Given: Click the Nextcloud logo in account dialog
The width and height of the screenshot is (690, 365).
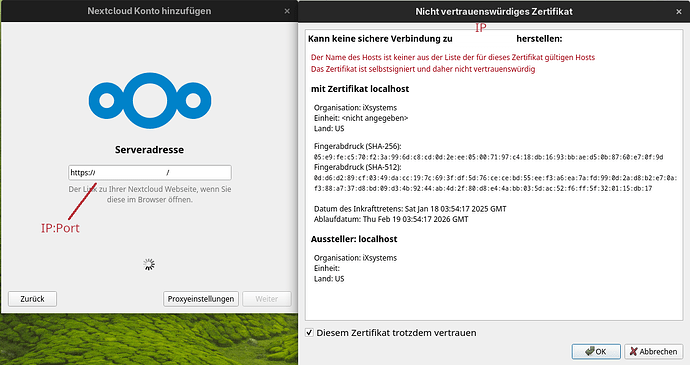Looking at the screenshot, I should pos(150,100).
